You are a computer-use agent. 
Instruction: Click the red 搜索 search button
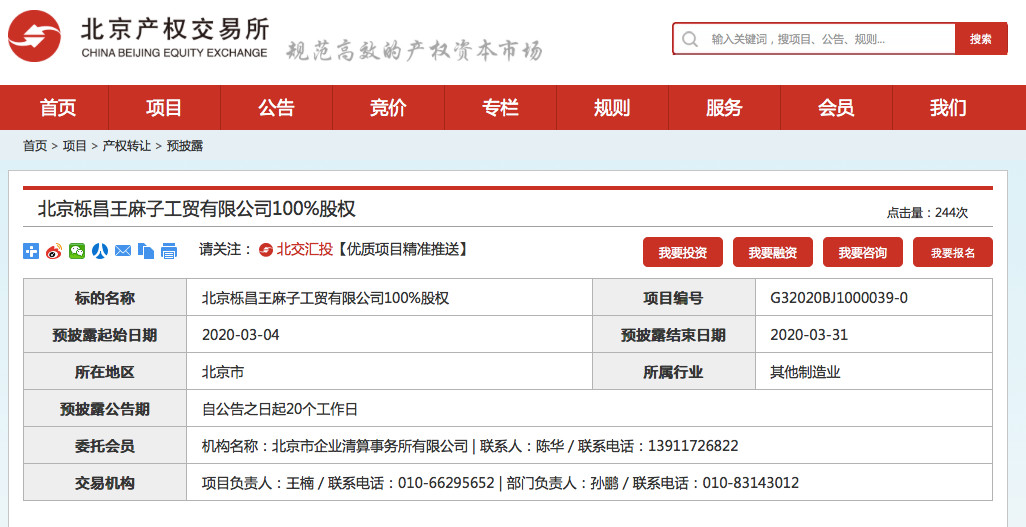(980, 39)
